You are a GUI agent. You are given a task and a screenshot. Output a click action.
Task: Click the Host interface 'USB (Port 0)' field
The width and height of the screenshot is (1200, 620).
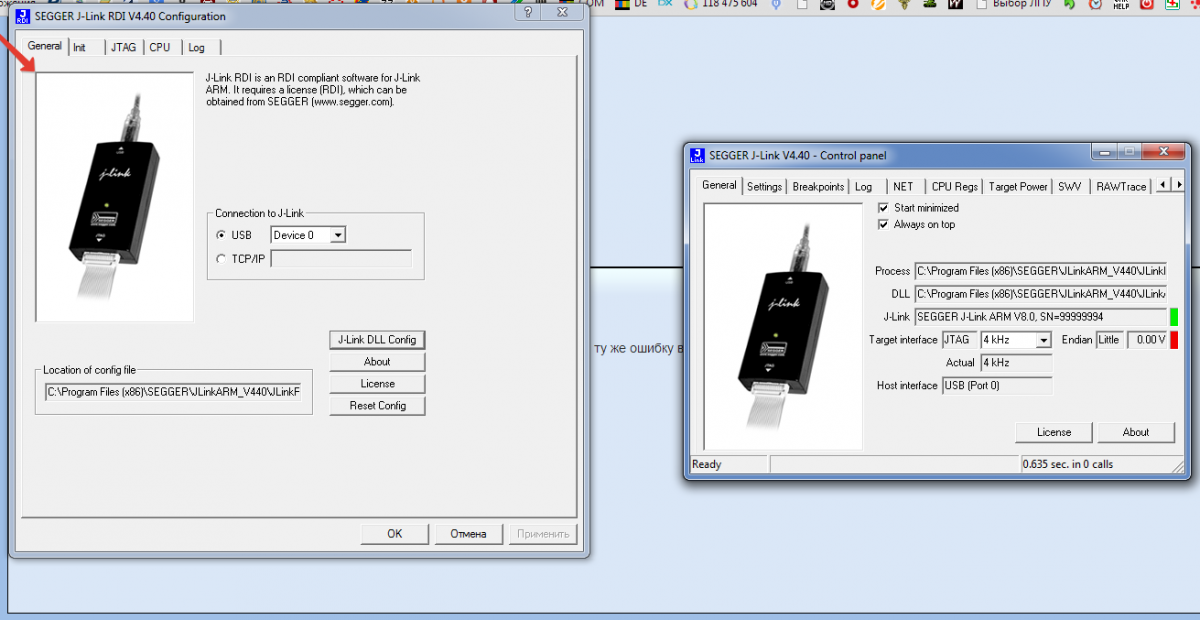pos(997,386)
